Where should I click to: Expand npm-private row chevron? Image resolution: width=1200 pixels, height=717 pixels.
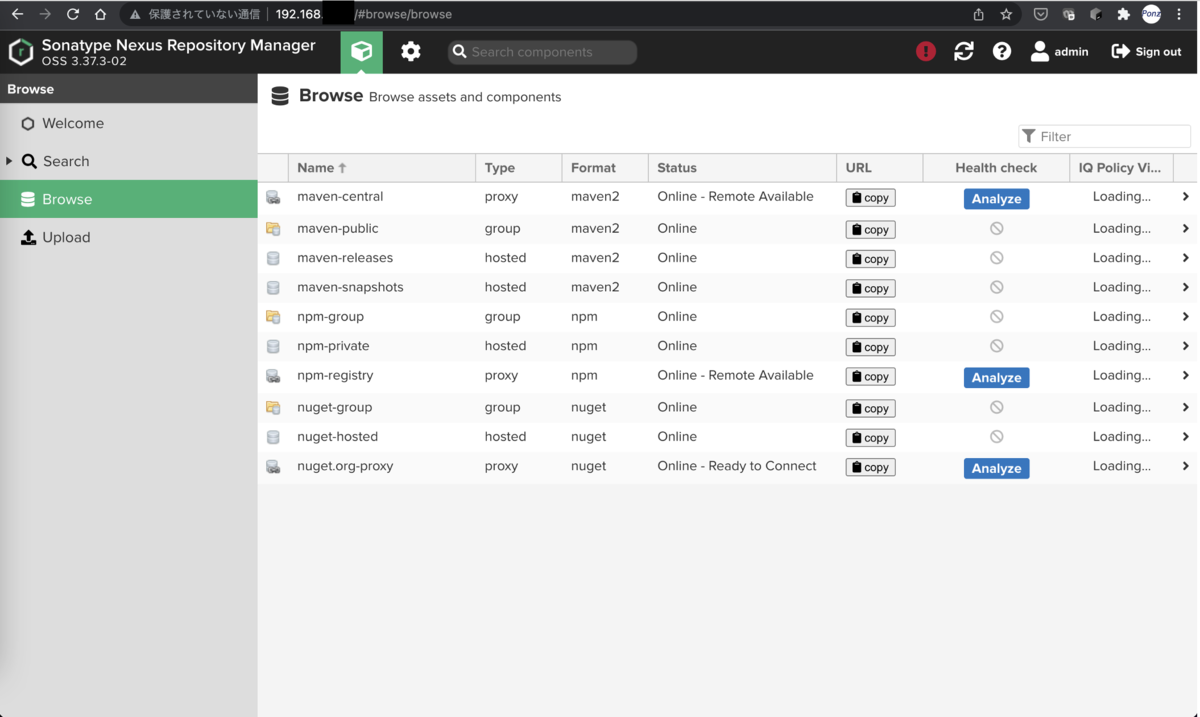click(x=1185, y=346)
